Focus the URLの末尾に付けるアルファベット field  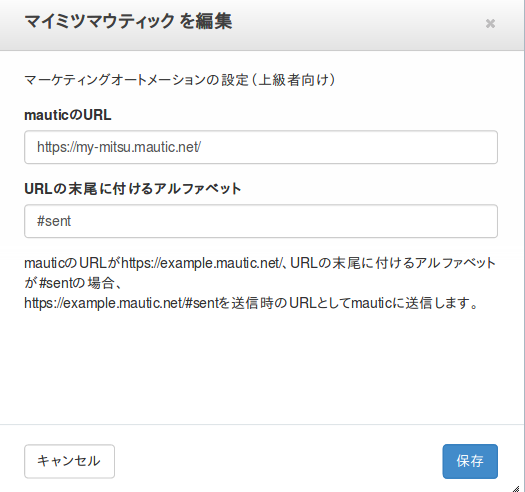point(261,221)
